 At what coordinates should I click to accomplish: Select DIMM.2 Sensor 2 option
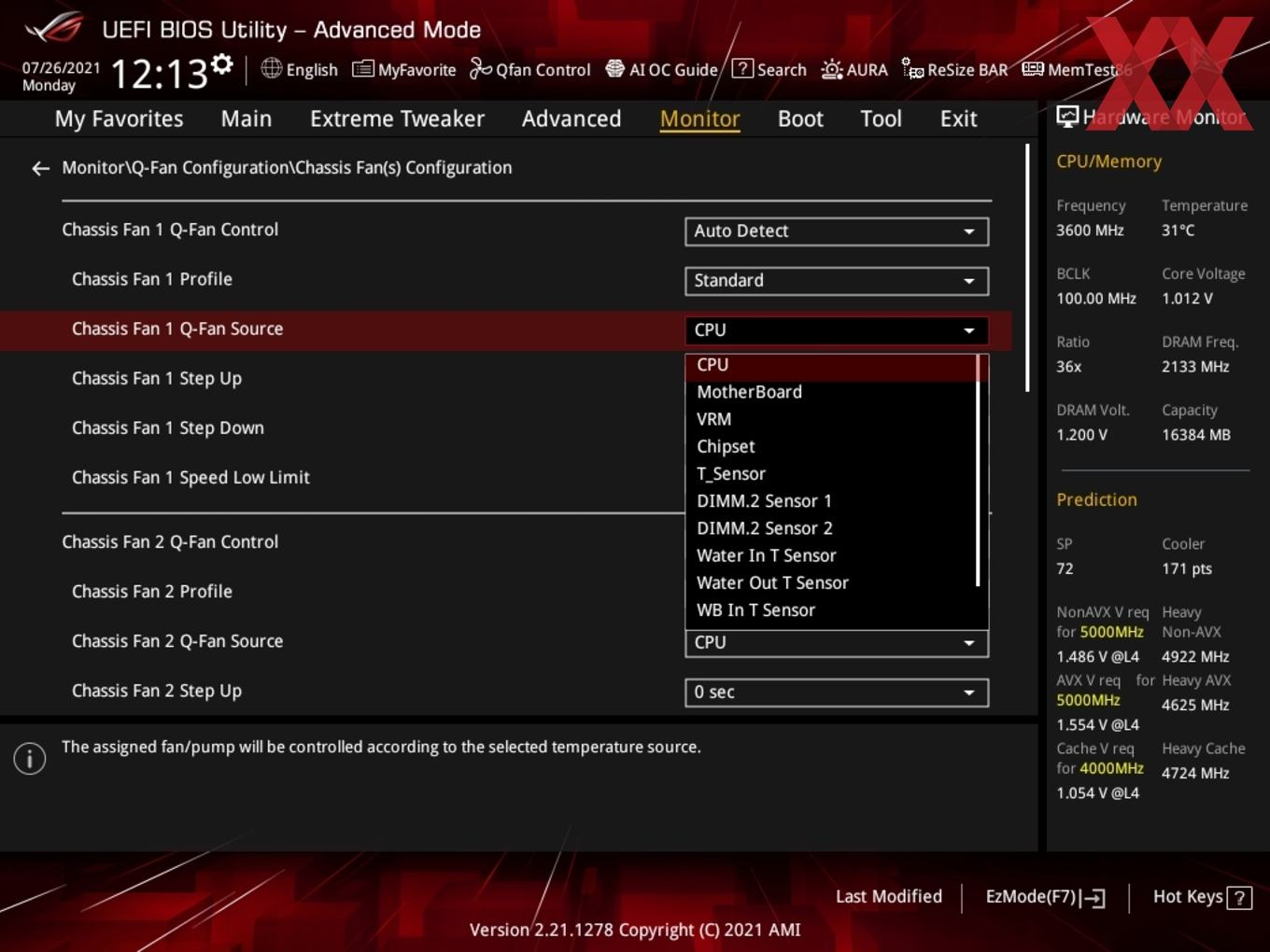point(831,528)
